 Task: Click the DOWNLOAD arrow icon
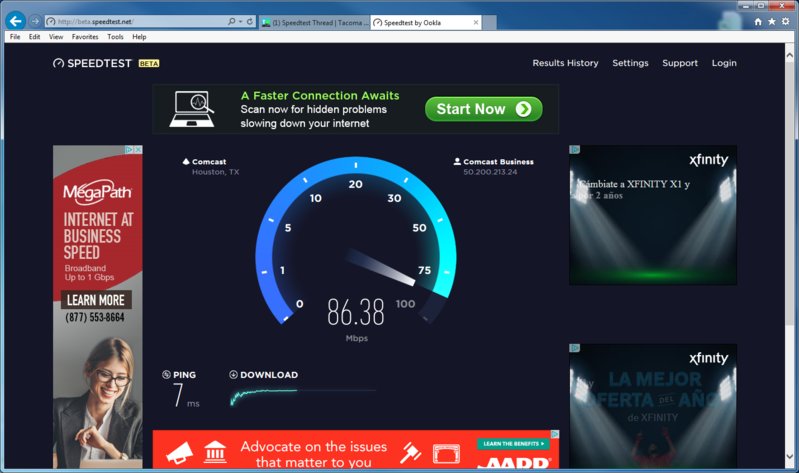pos(233,375)
